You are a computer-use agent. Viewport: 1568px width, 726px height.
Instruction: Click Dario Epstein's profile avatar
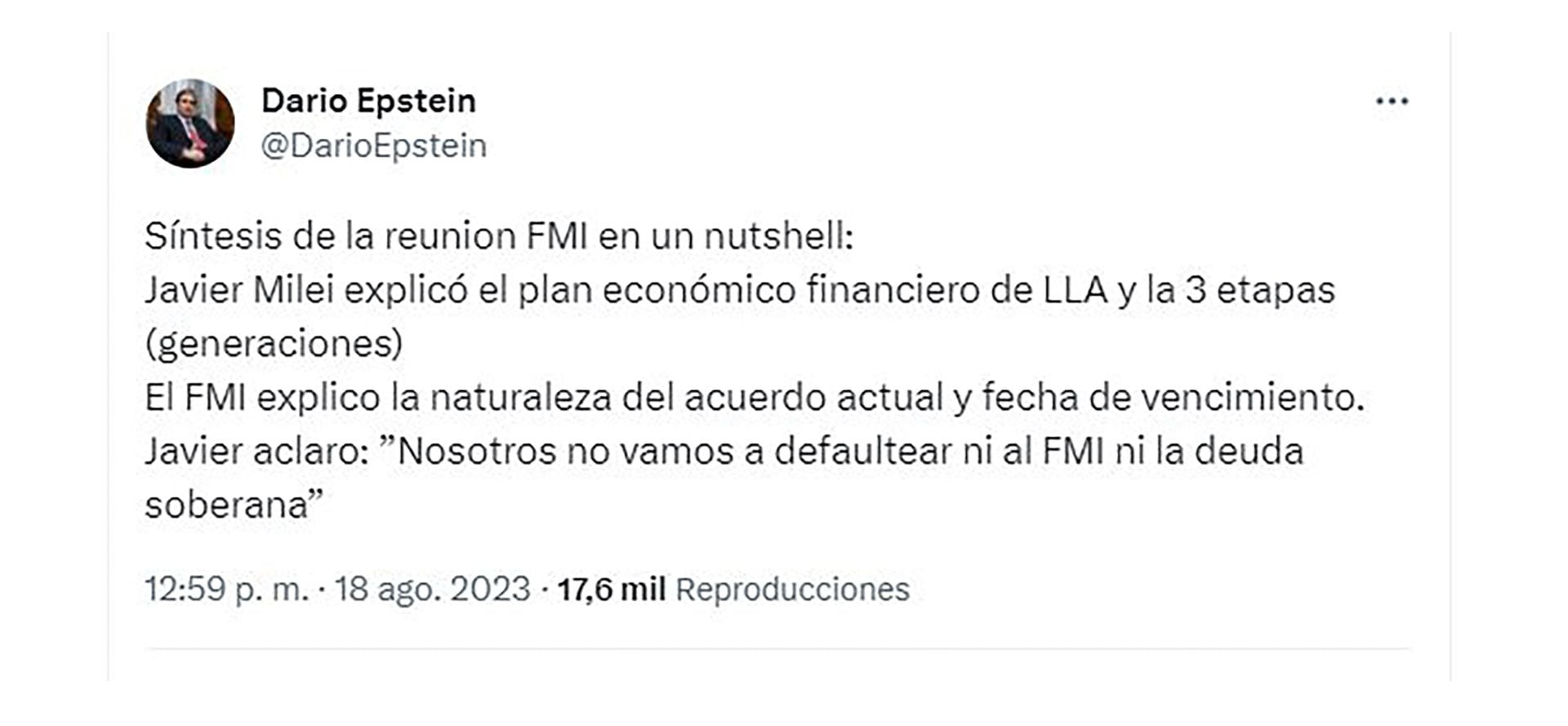[x=190, y=124]
